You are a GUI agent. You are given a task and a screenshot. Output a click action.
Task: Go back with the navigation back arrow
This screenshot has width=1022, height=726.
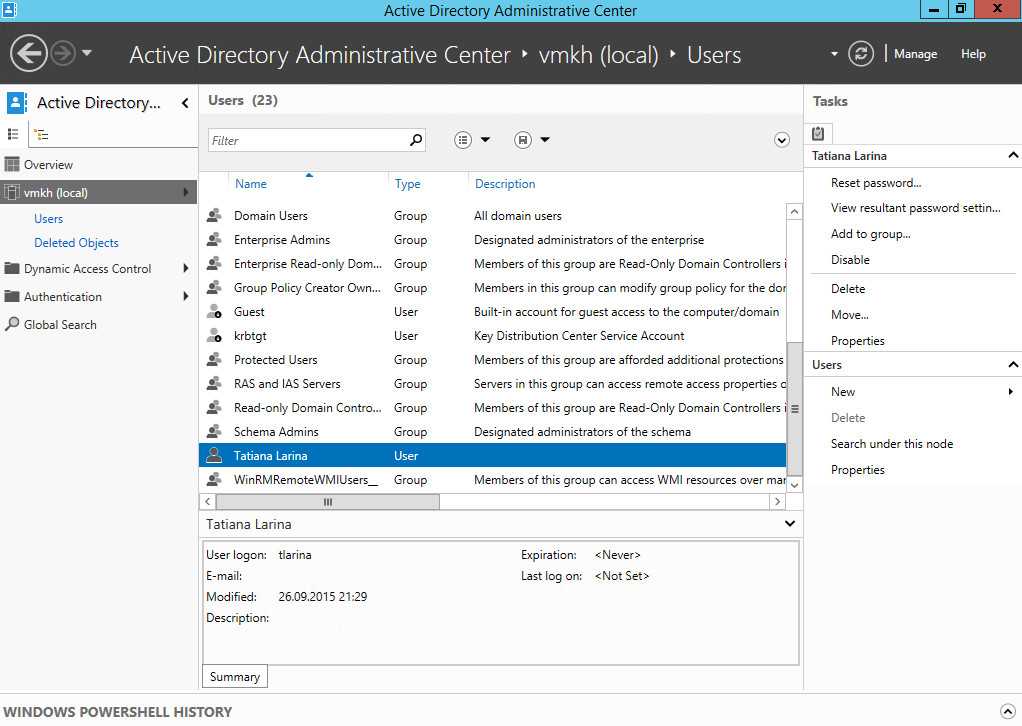coord(29,53)
